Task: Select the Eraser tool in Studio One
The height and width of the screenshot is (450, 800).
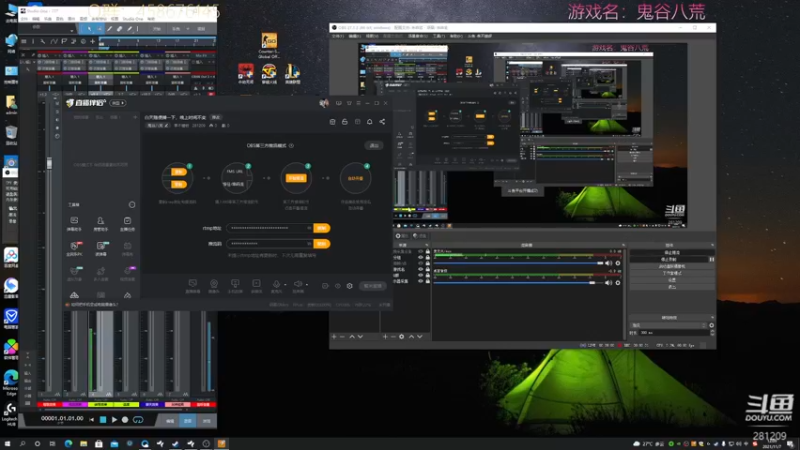Action: (x=119, y=29)
